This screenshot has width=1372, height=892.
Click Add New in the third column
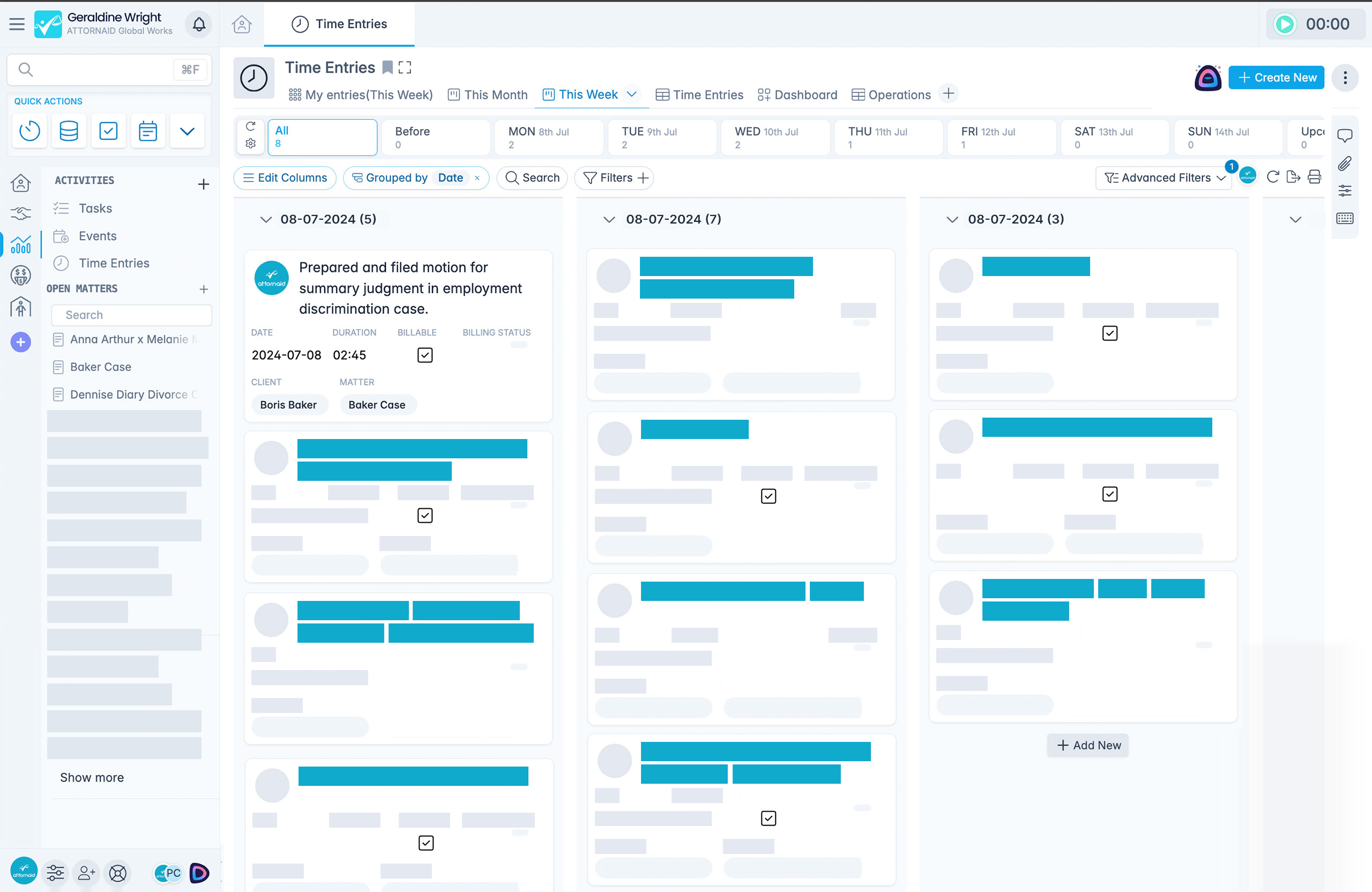pos(1087,745)
